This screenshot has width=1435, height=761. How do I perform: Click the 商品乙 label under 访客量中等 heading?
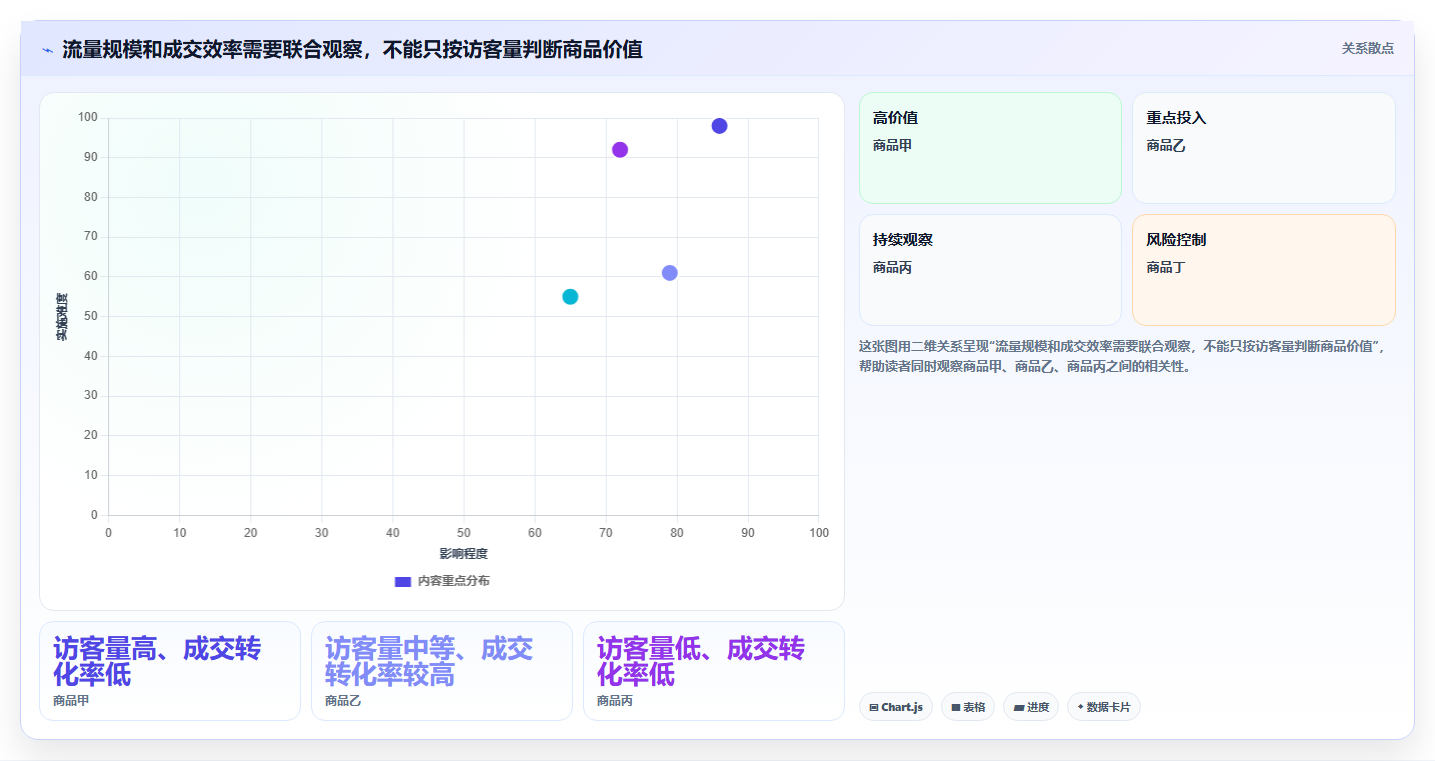pos(343,701)
